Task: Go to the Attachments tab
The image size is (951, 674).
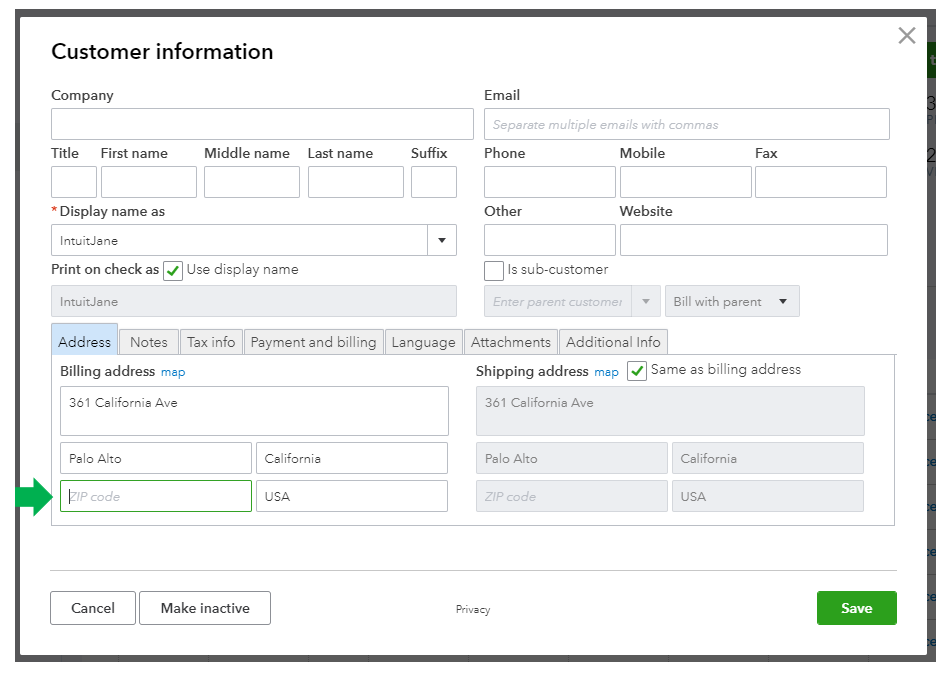Action: (510, 342)
